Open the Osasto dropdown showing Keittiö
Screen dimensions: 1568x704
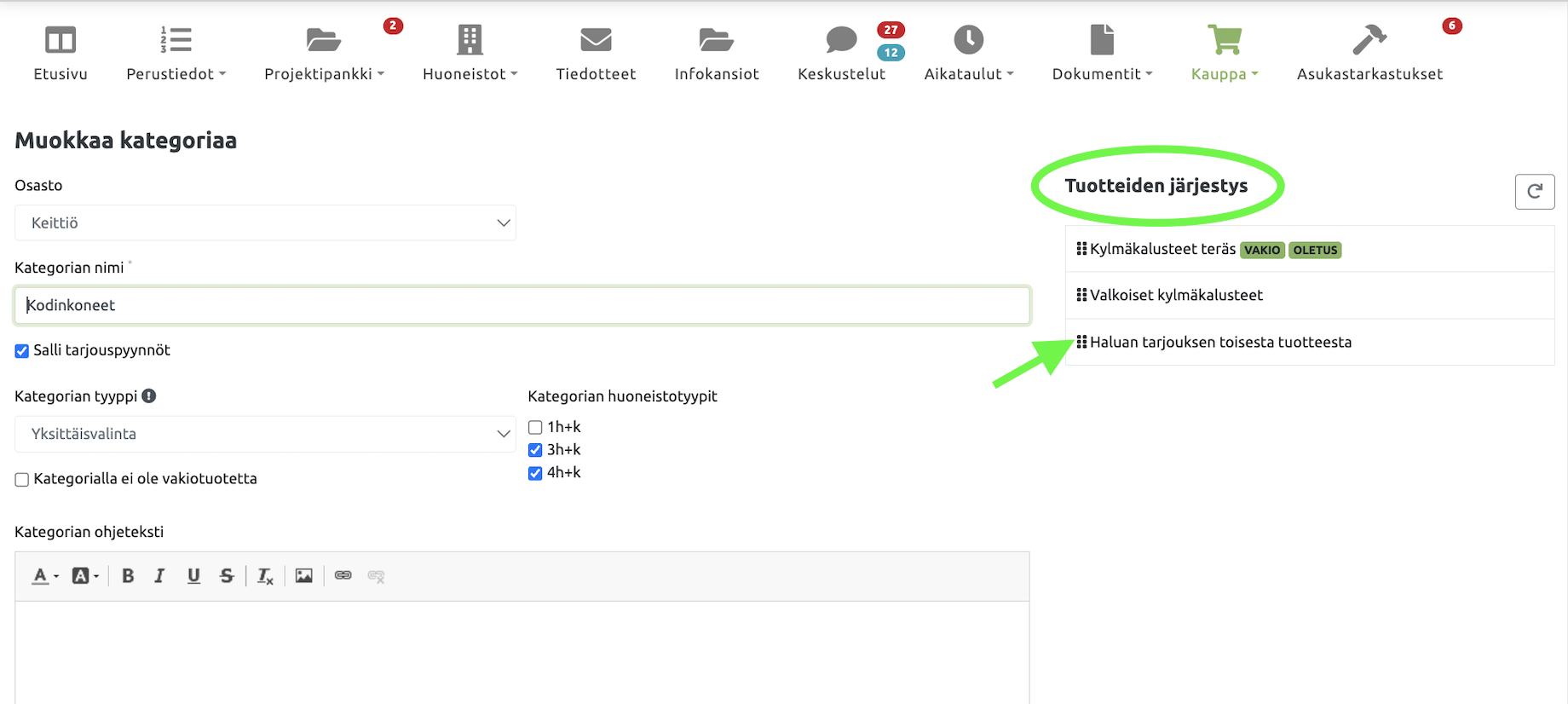coord(265,222)
